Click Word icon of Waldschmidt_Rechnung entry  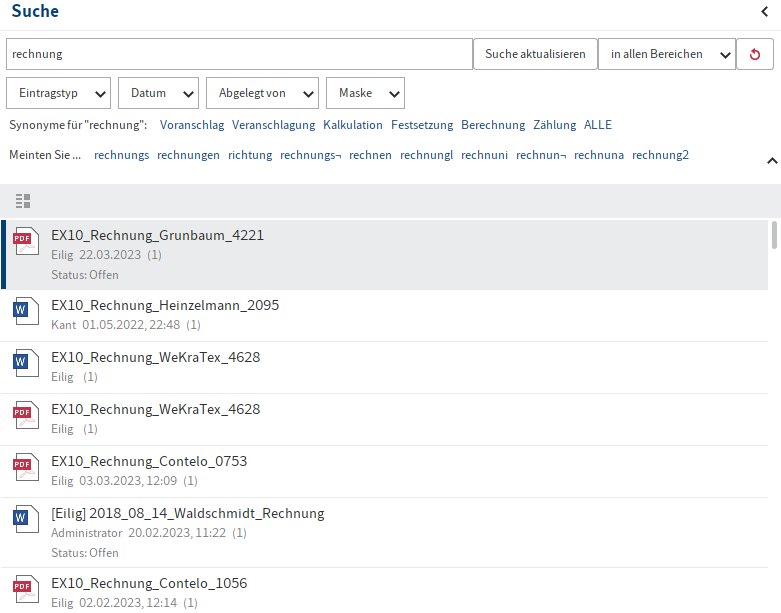pyautogui.click(x=26, y=519)
